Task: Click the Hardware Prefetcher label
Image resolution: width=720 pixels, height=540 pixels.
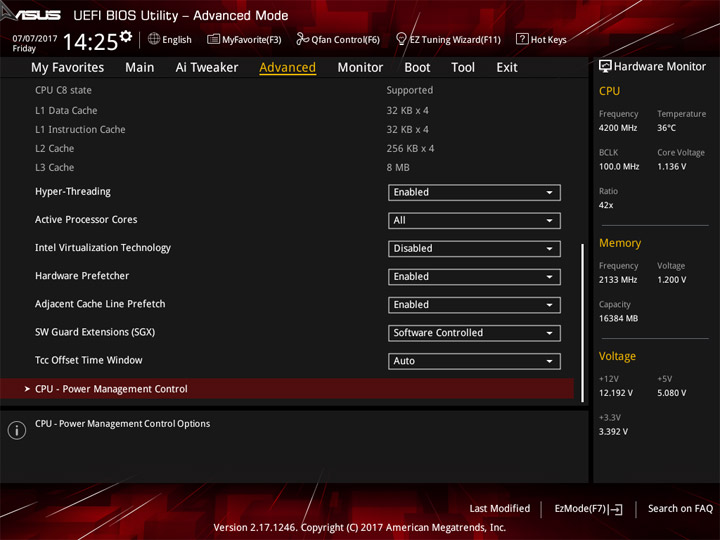Action: [82, 276]
